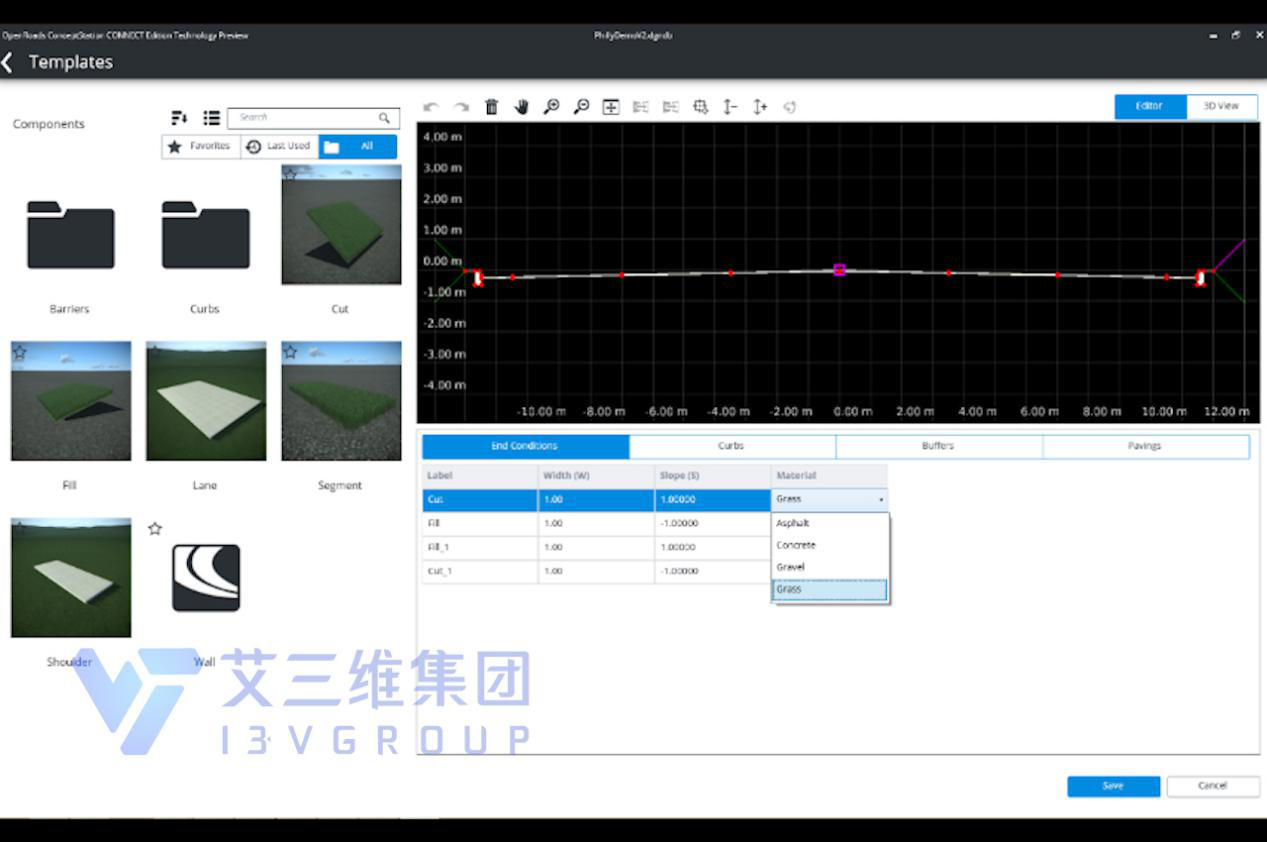Zoom in with the magnifier plus icon
1267x842 pixels.
tap(551, 107)
